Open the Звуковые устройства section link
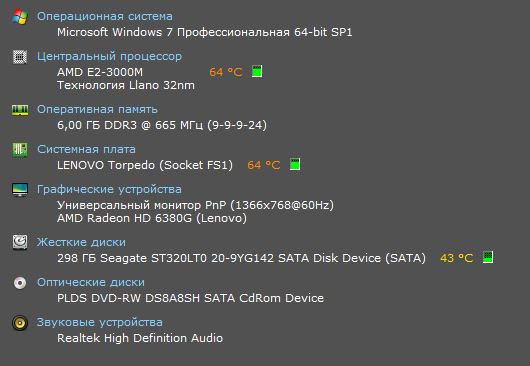Image resolution: width=530 pixels, height=366 pixels. 100,322
